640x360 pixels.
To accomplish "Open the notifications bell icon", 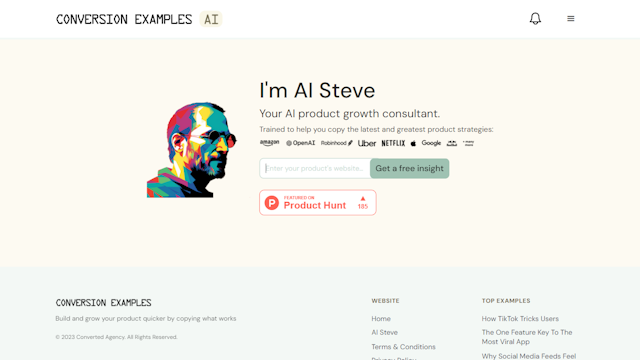I will tap(535, 19).
